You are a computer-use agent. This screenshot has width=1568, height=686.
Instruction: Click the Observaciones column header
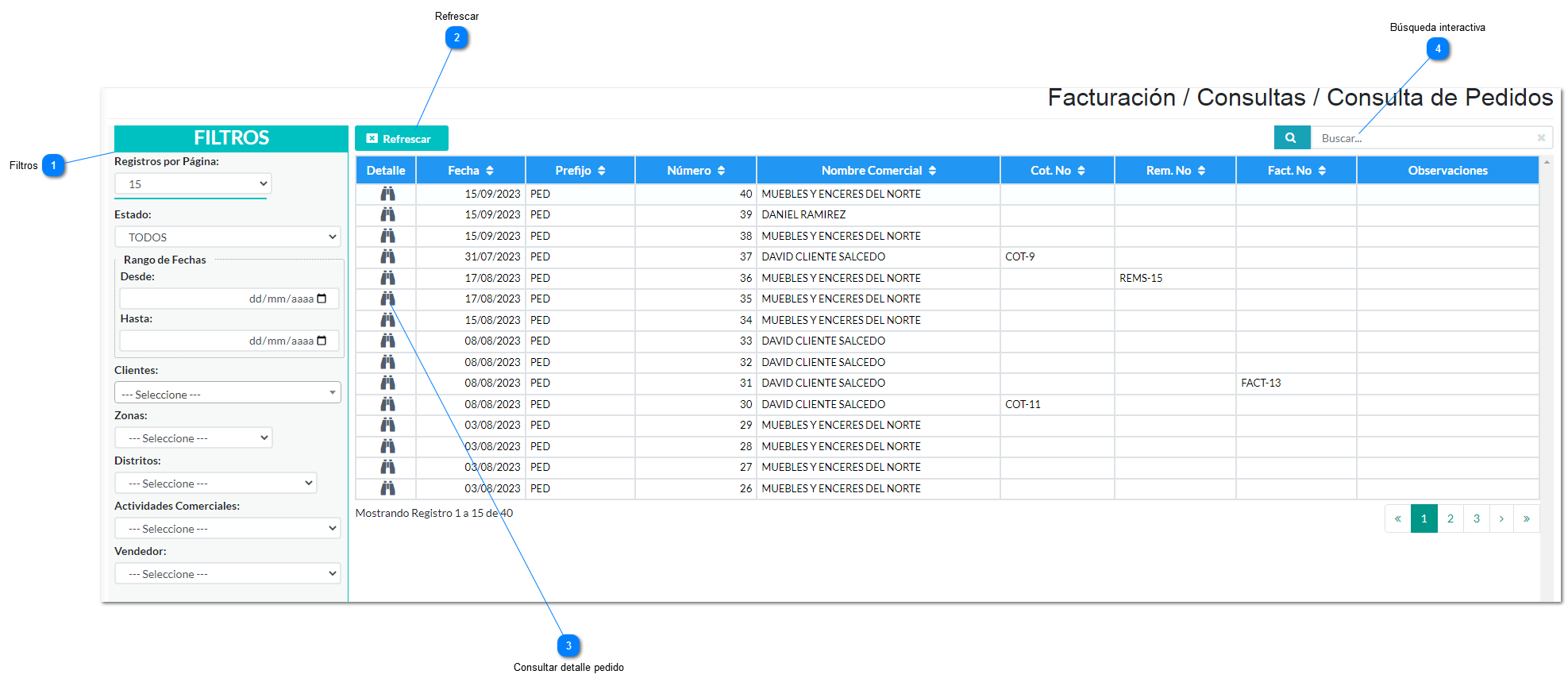click(x=1448, y=170)
